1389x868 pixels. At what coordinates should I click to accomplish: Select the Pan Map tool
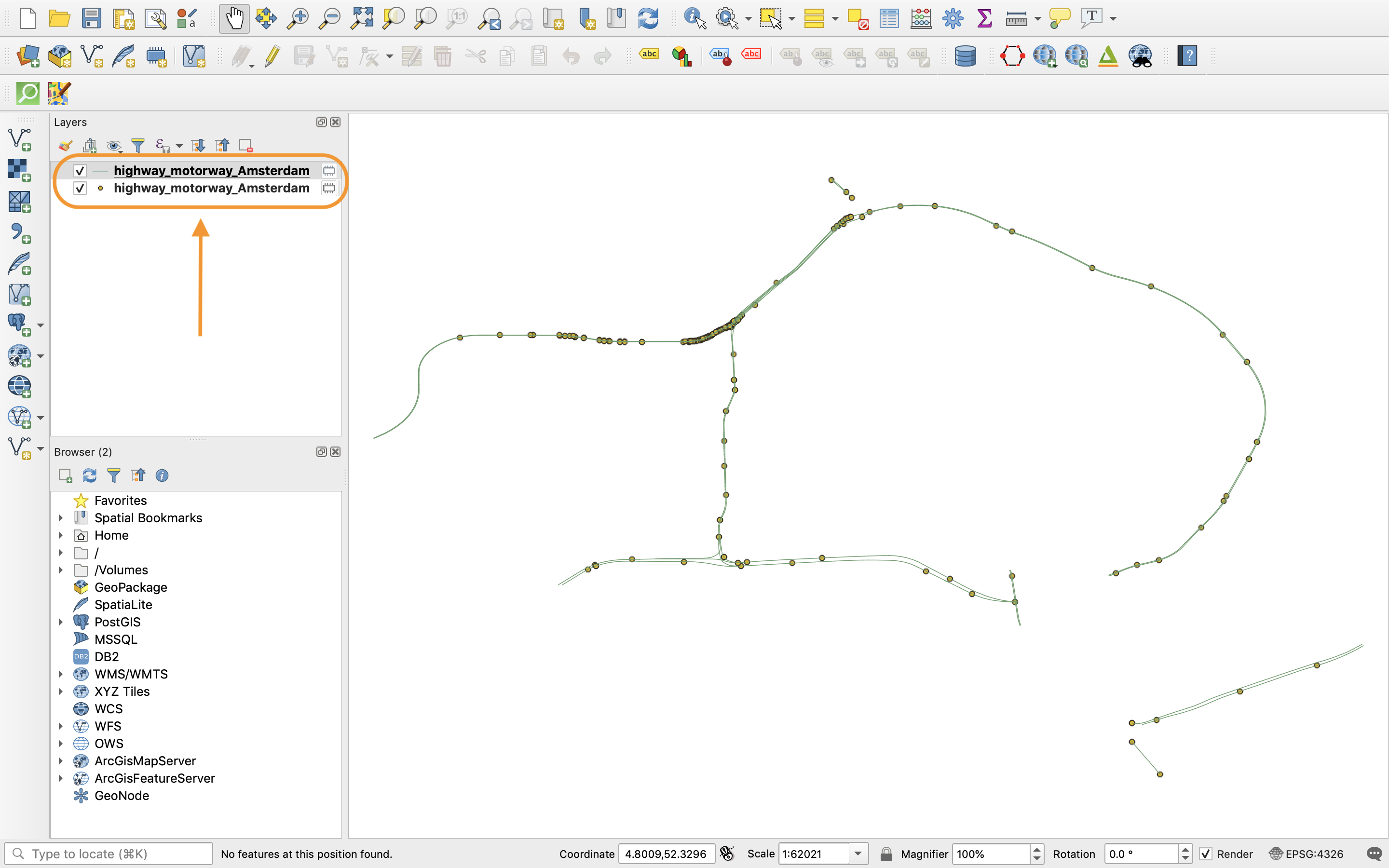click(x=234, y=18)
